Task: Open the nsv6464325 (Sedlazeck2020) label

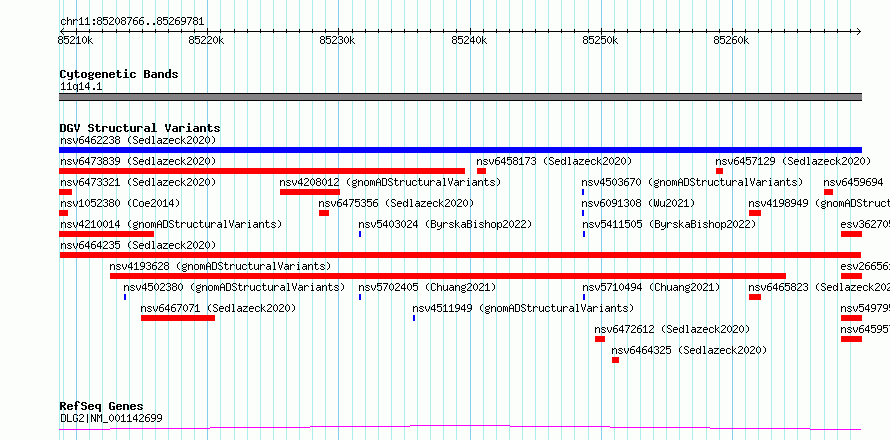Action: click(689, 350)
